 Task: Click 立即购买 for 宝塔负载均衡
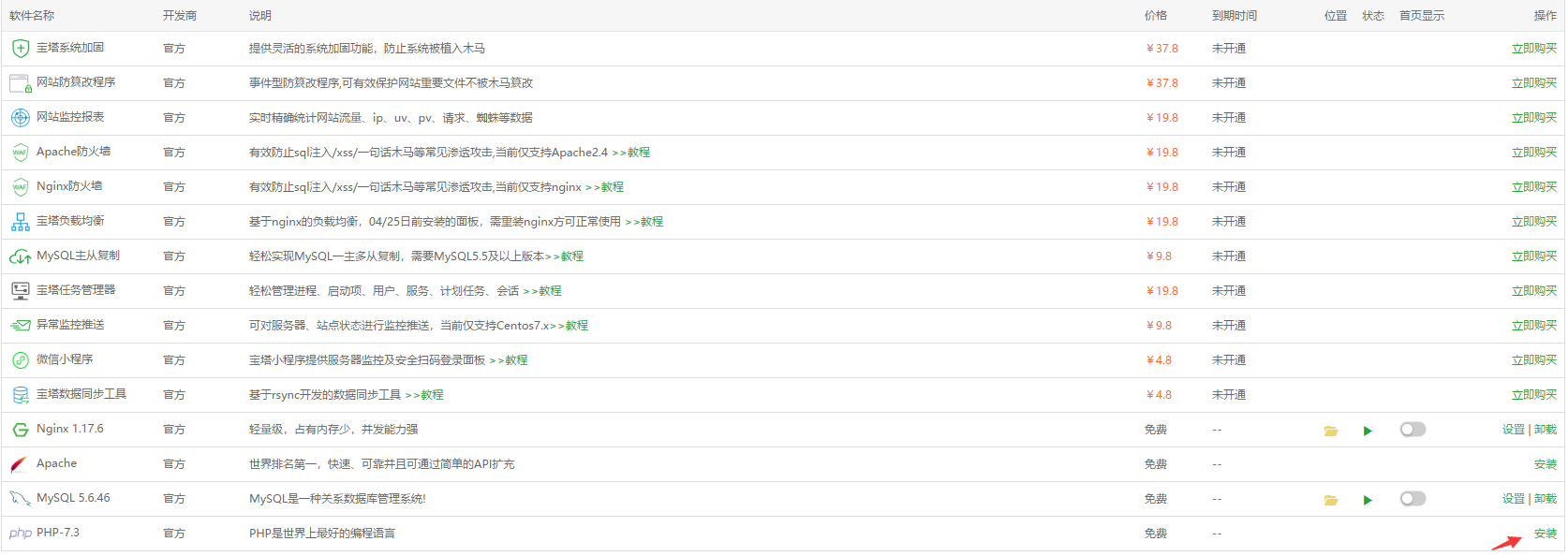click(1534, 222)
